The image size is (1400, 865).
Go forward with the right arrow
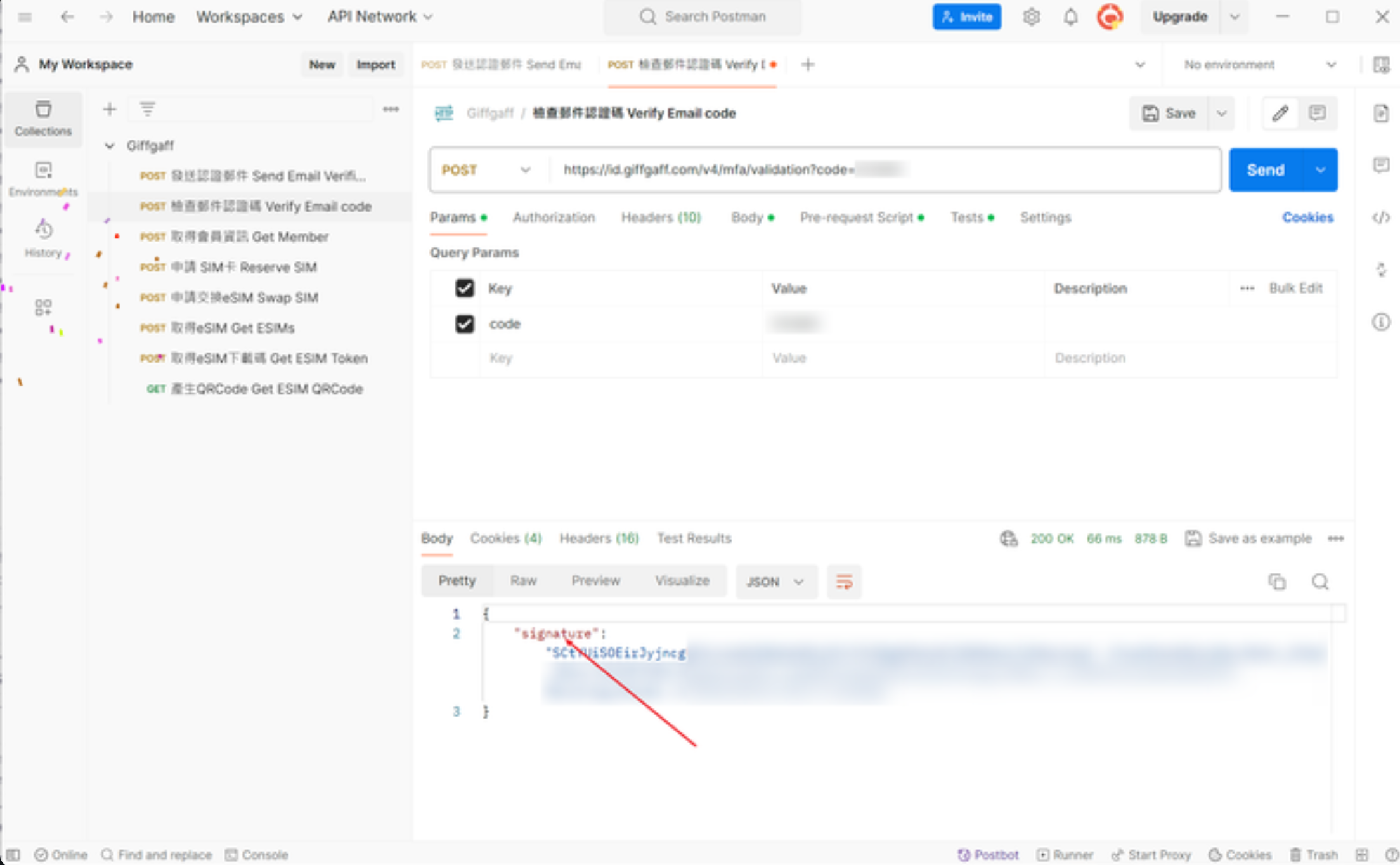106,17
